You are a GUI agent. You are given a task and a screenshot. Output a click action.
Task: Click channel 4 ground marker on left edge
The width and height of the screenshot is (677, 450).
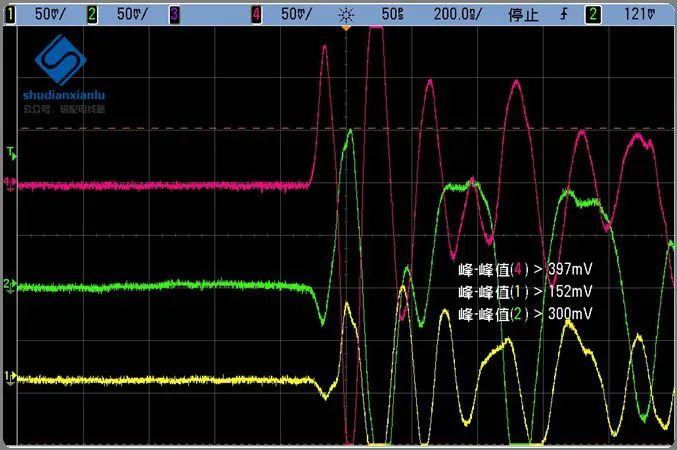point(9,184)
